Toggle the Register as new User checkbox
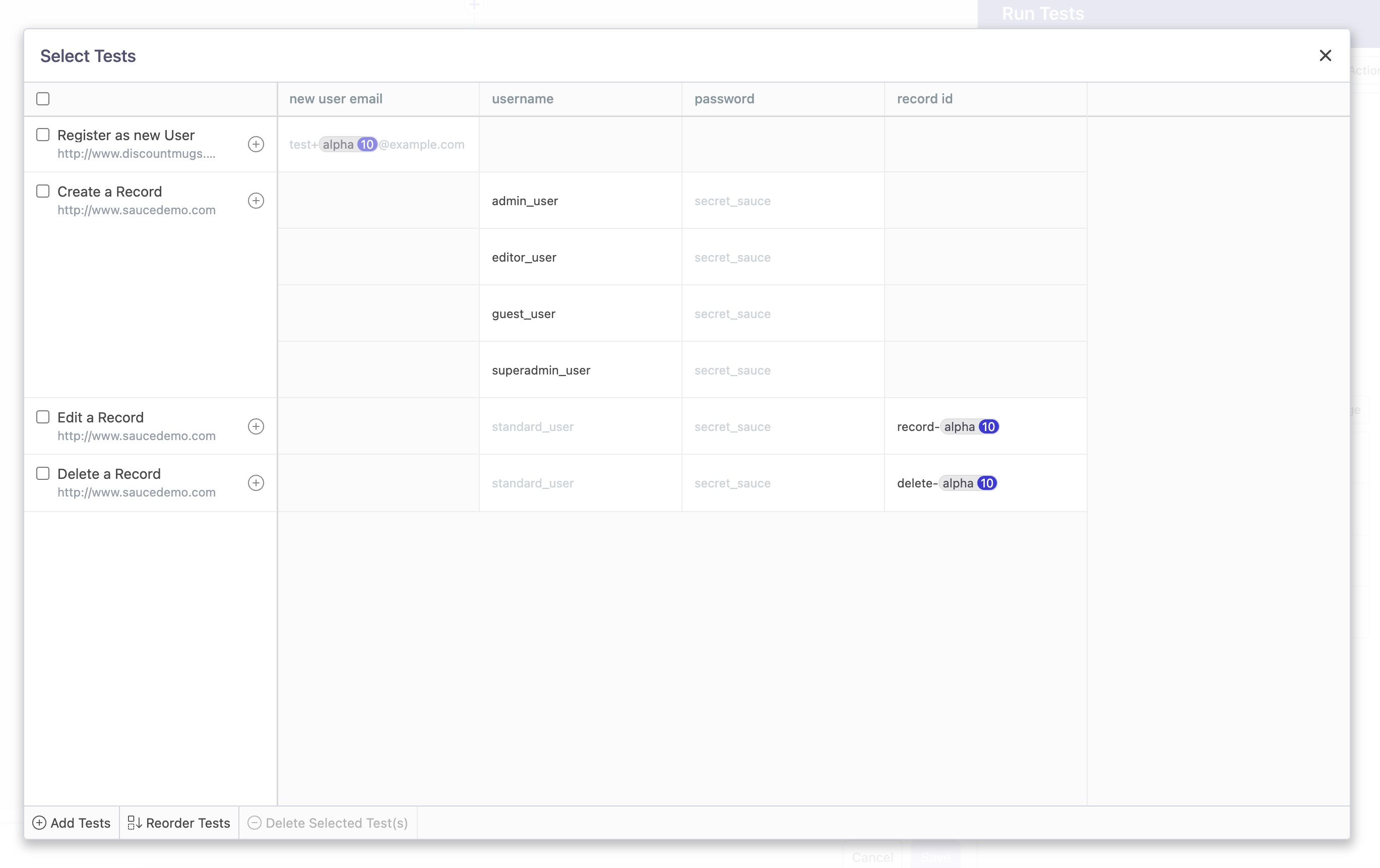Screen dimensions: 1380x868 tap(42, 133)
